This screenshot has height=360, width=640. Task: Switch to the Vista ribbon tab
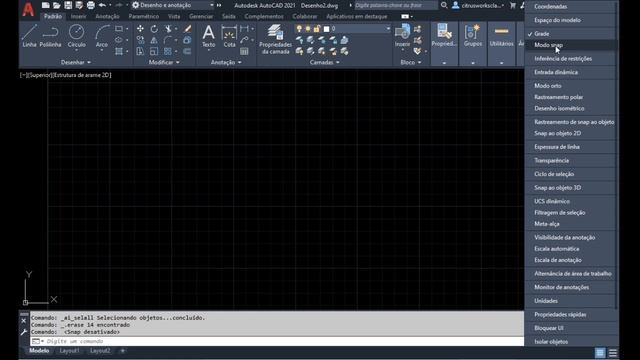pyautogui.click(x=174, y=17)
